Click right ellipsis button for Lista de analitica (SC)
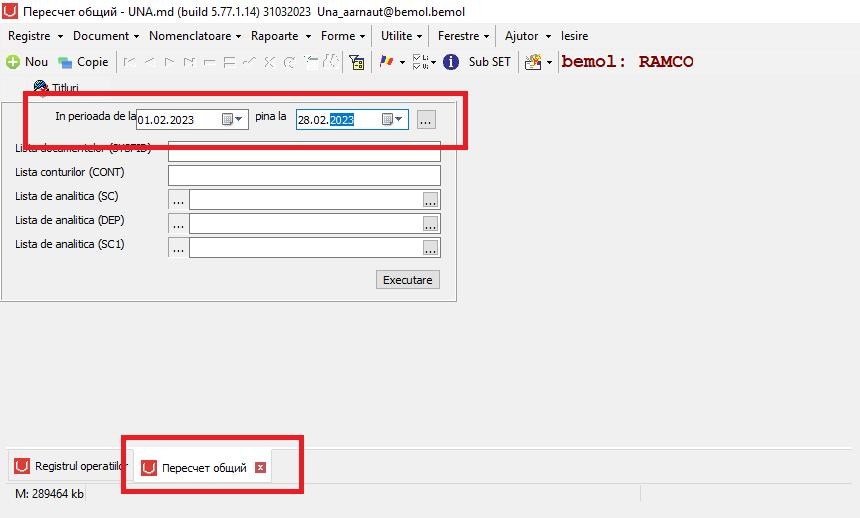The image size is (860, 518). [x=431, y=200]
